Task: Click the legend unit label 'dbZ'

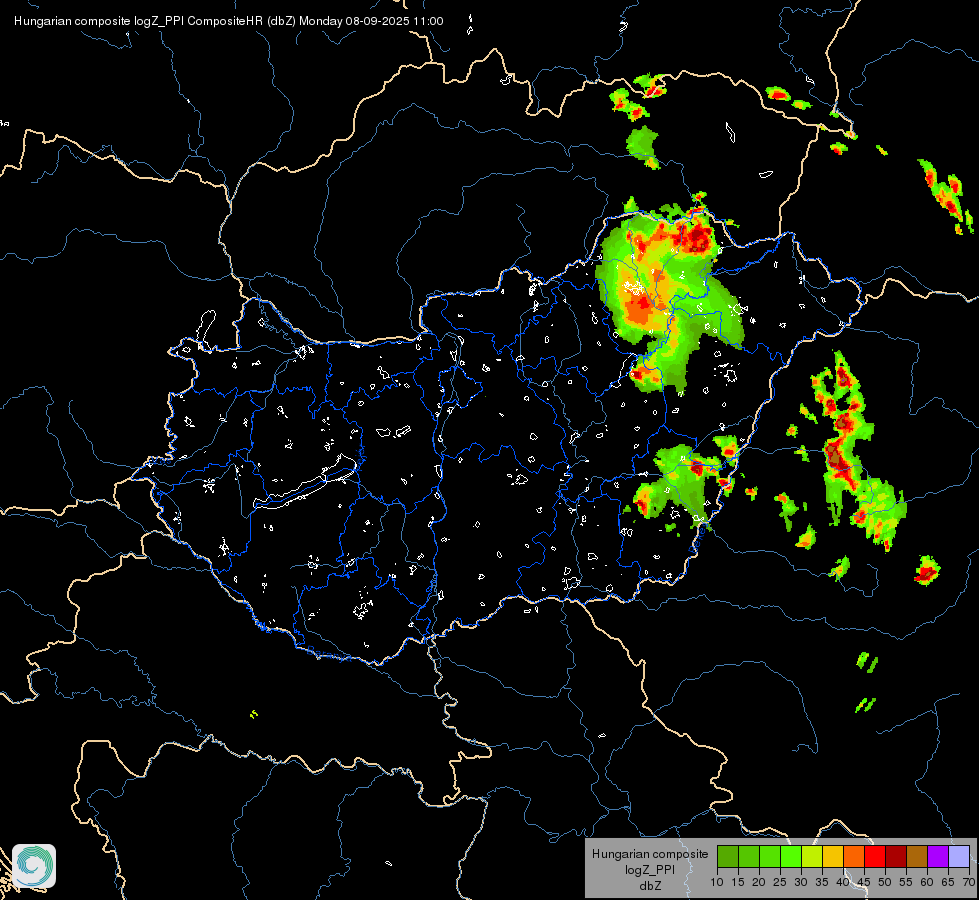Action: pyautogui.click(x=650, y=886)
